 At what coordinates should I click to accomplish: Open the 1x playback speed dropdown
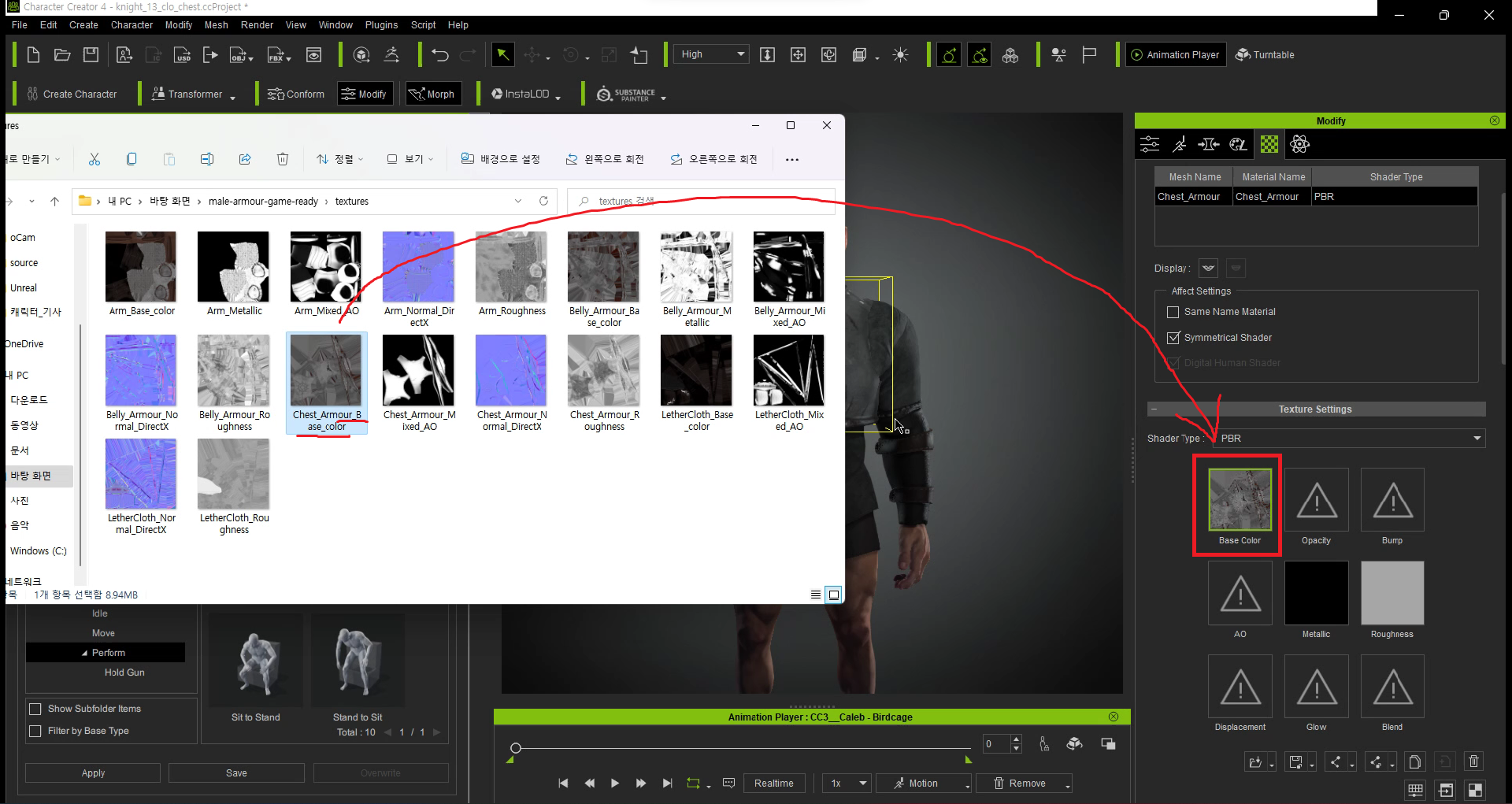(x=847, y=784)
